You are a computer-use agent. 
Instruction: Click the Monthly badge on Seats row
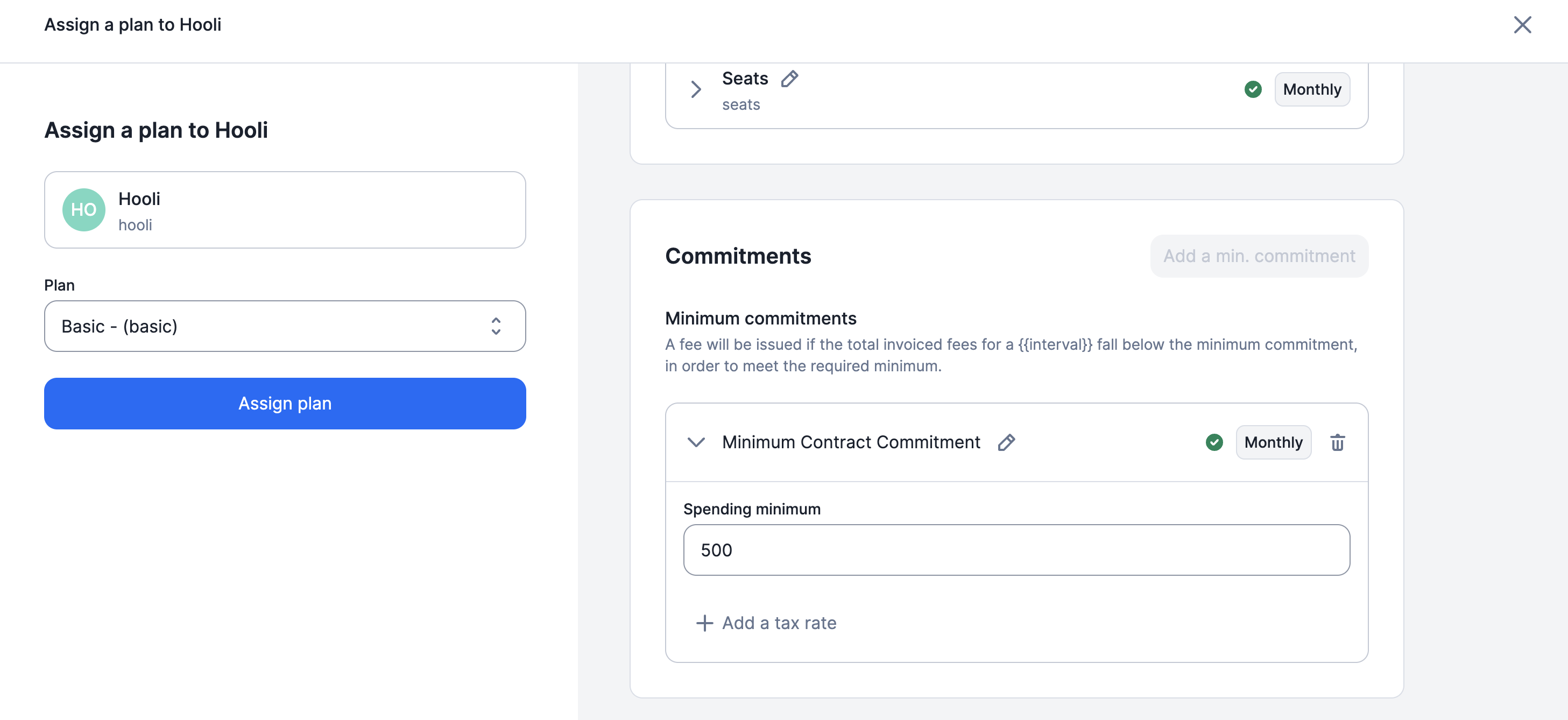(1312, 89)
